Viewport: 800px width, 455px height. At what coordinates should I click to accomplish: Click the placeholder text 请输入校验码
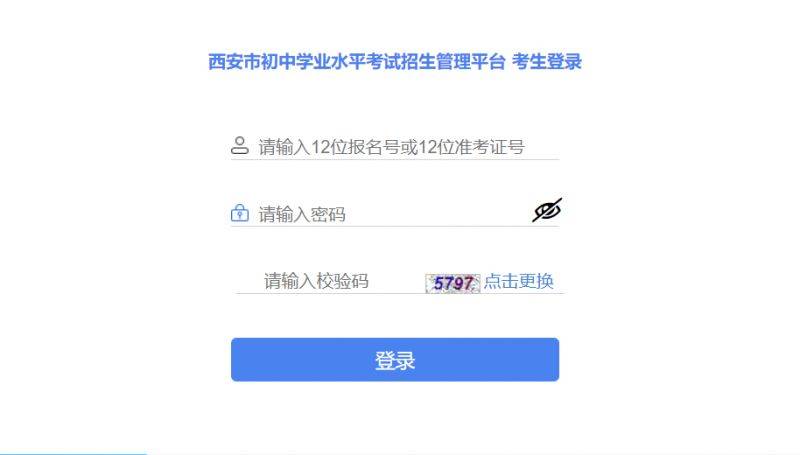[316, 281]
